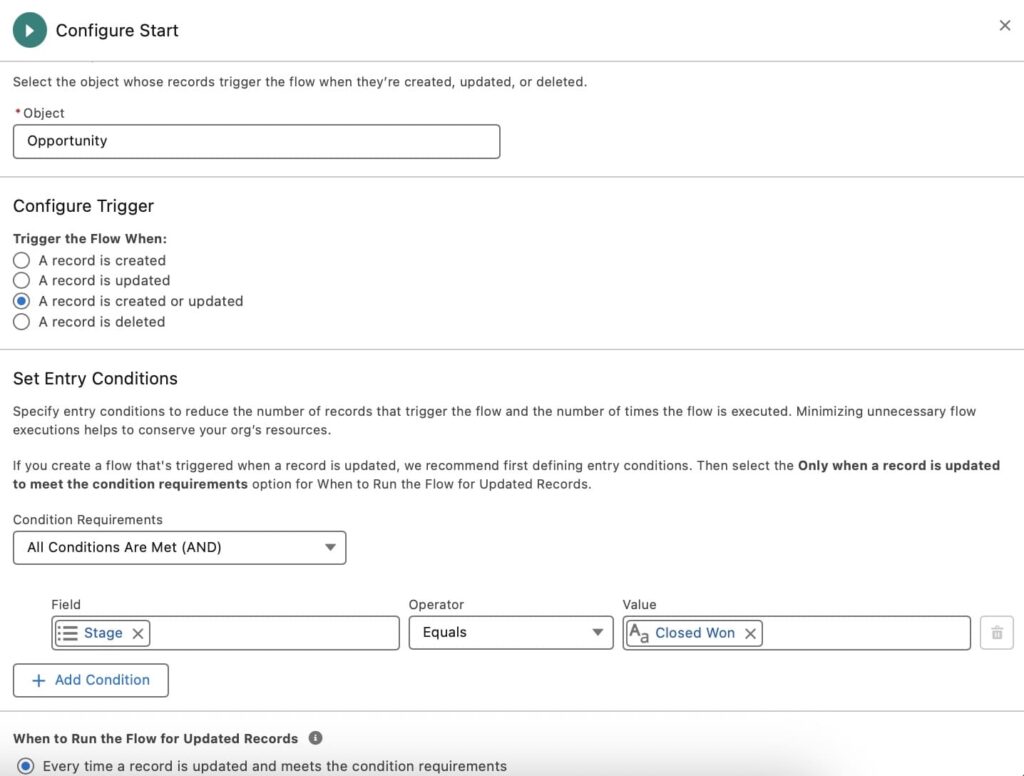Click the Object input field containing Opportunity
Image resolution: width=1024 pixels, height=776 pixels.
tap(256, 141)
